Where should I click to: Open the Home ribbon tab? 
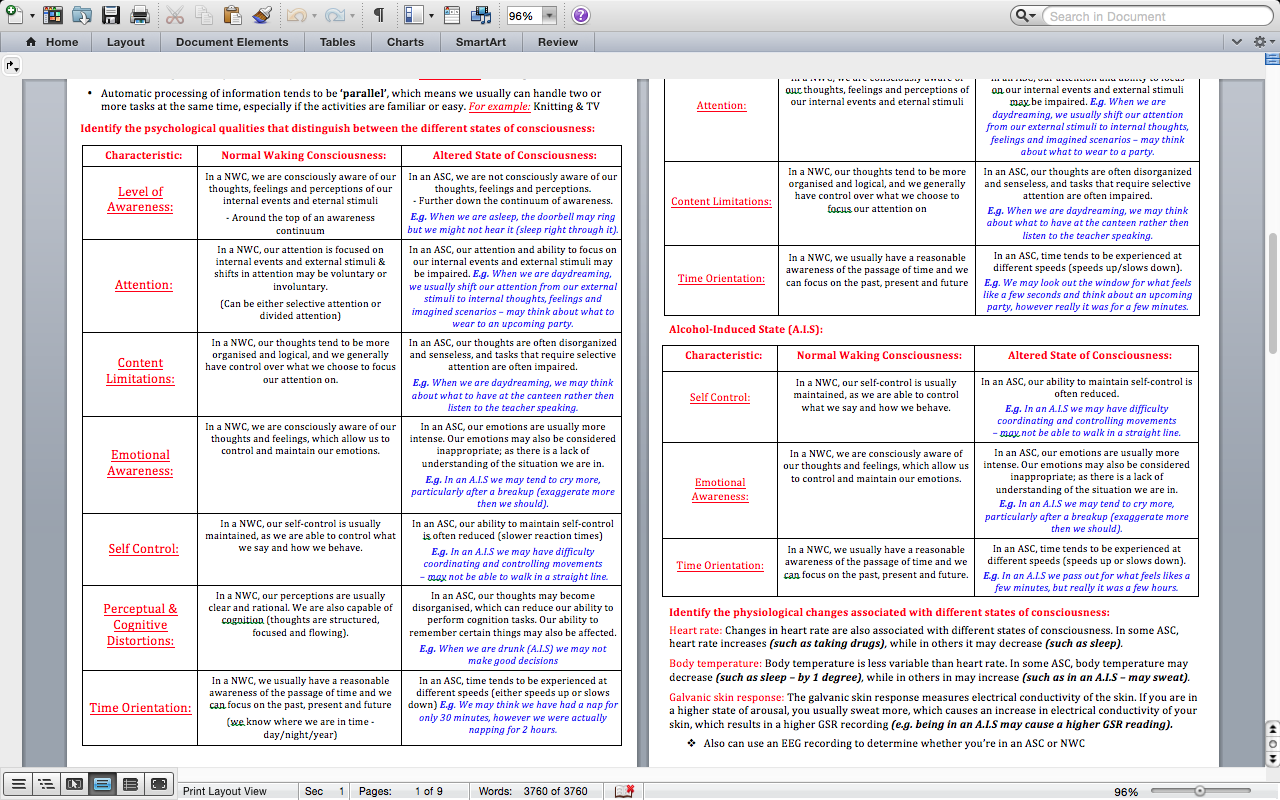(52, 42)
